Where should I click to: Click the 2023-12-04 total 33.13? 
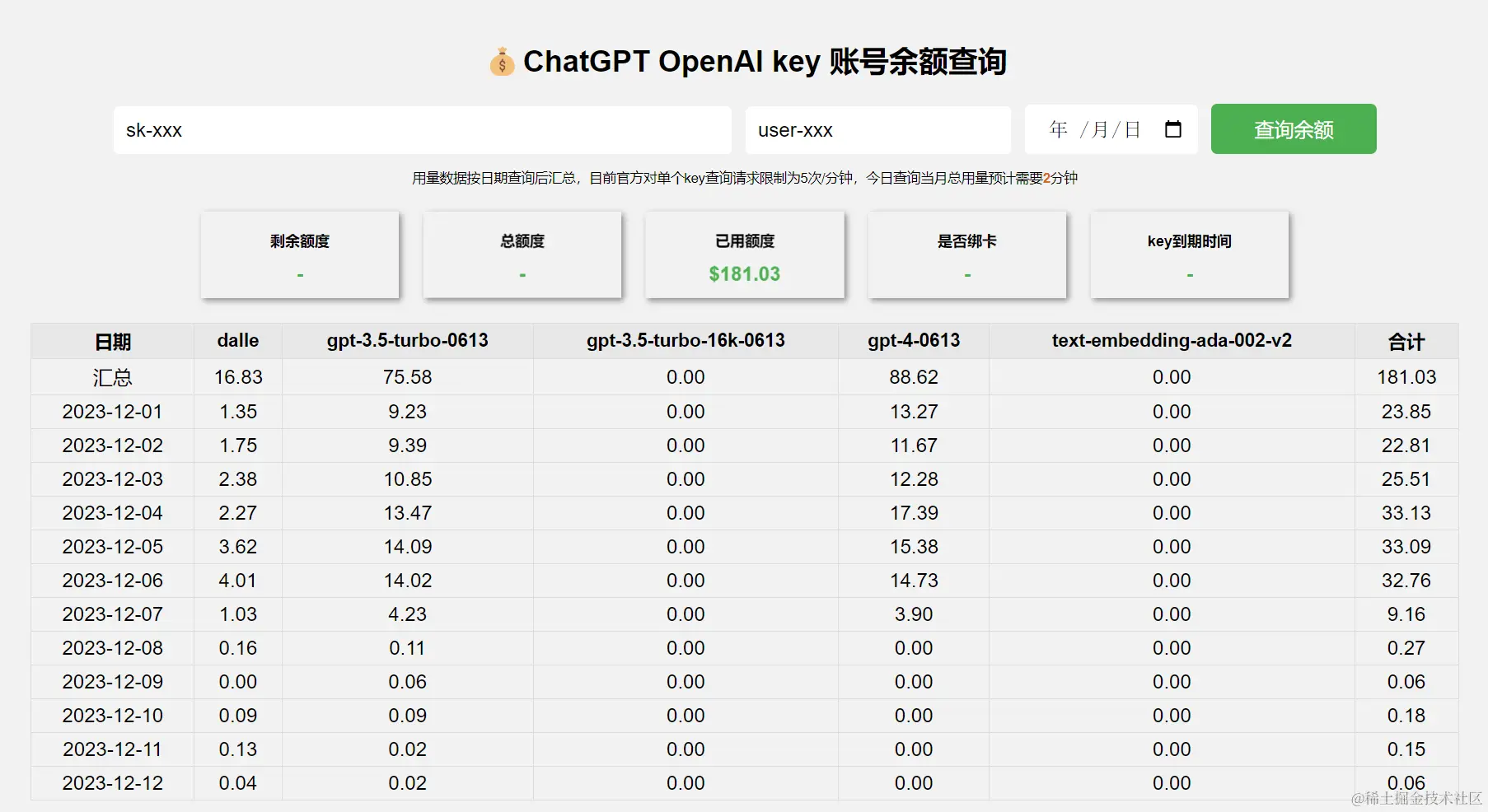click(1406, 513)
